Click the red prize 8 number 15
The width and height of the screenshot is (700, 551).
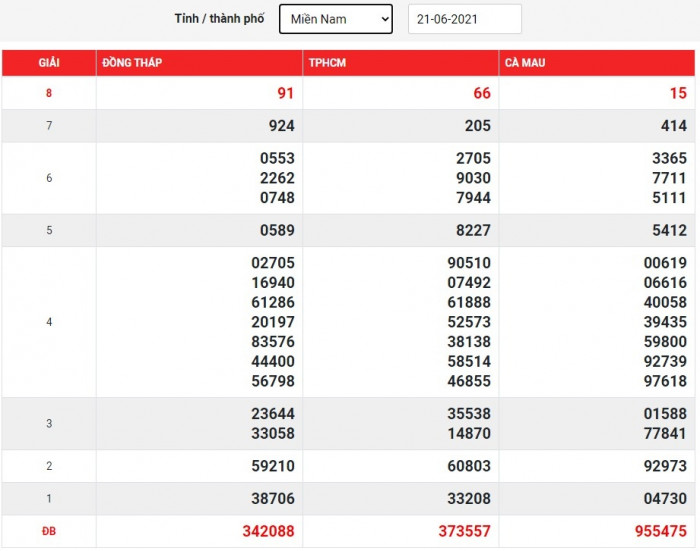coord(677,93)
